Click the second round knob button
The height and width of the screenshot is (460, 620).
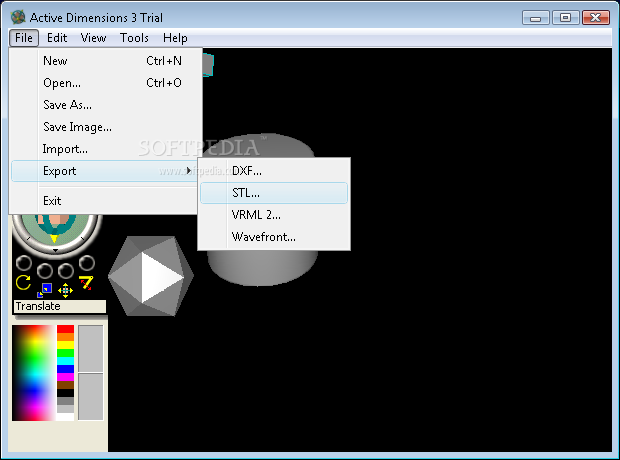pyautogui.click(x=45, y=271)
